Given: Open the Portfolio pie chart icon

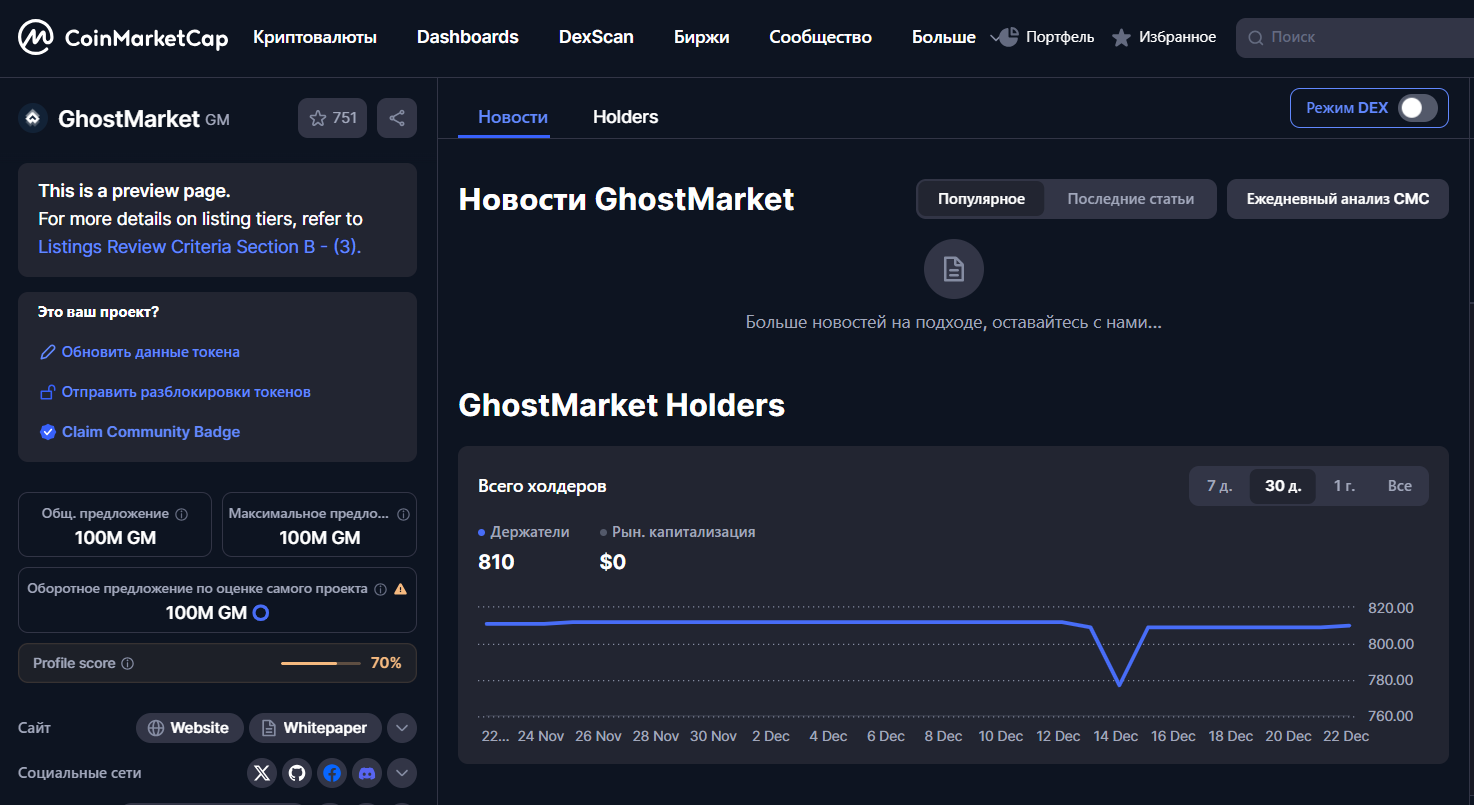Looking at the screenshot, I should [x=1009, y=37].
